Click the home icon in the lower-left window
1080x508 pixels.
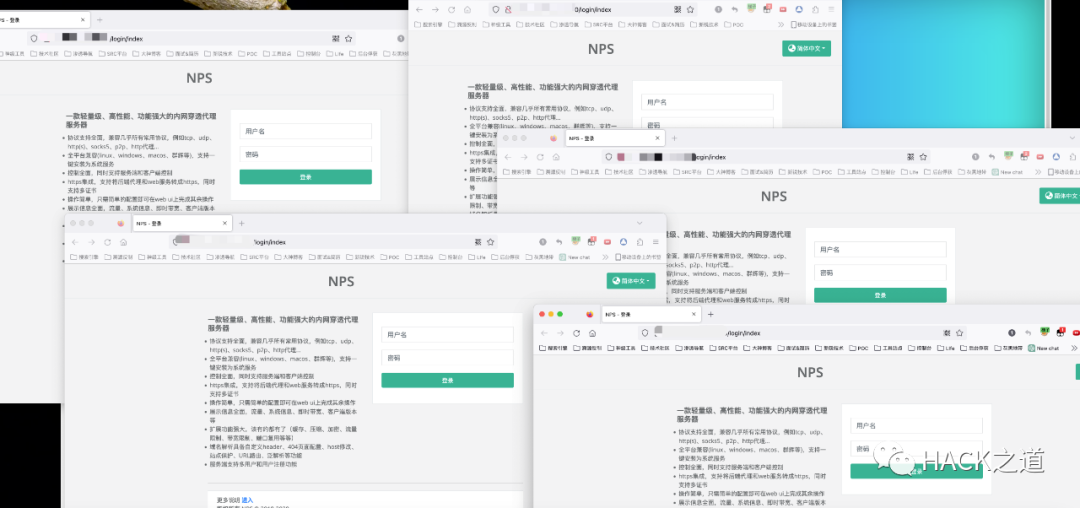pos(123,242)
